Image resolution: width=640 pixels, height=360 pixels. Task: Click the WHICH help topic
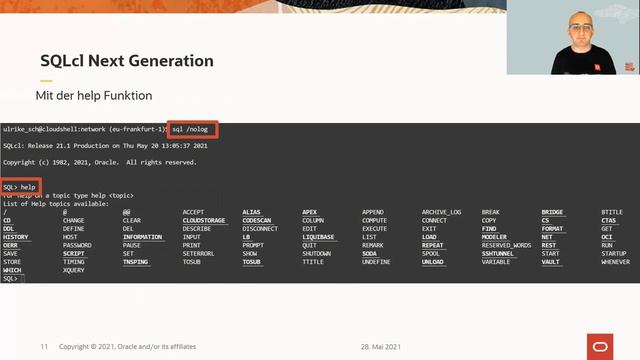coord(12,270)
